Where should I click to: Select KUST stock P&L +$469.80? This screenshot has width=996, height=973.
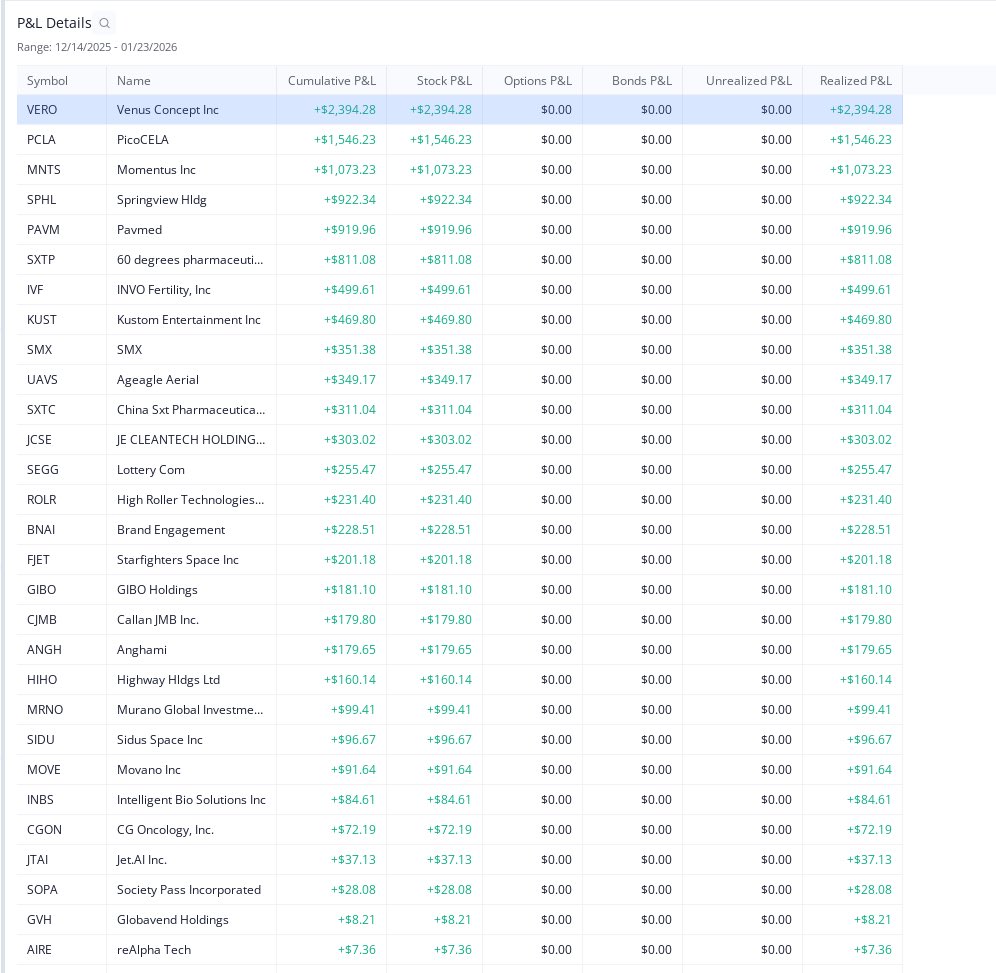445,319
